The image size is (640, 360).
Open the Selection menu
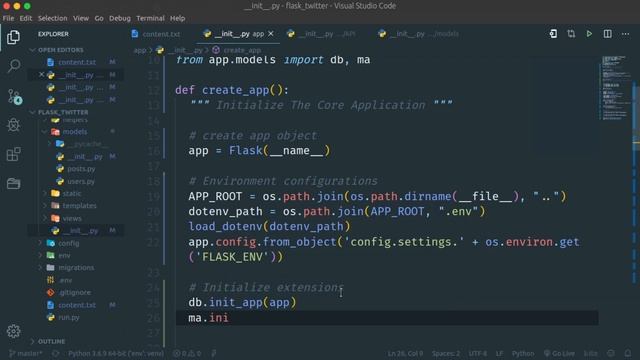click(x=52, y=18)
